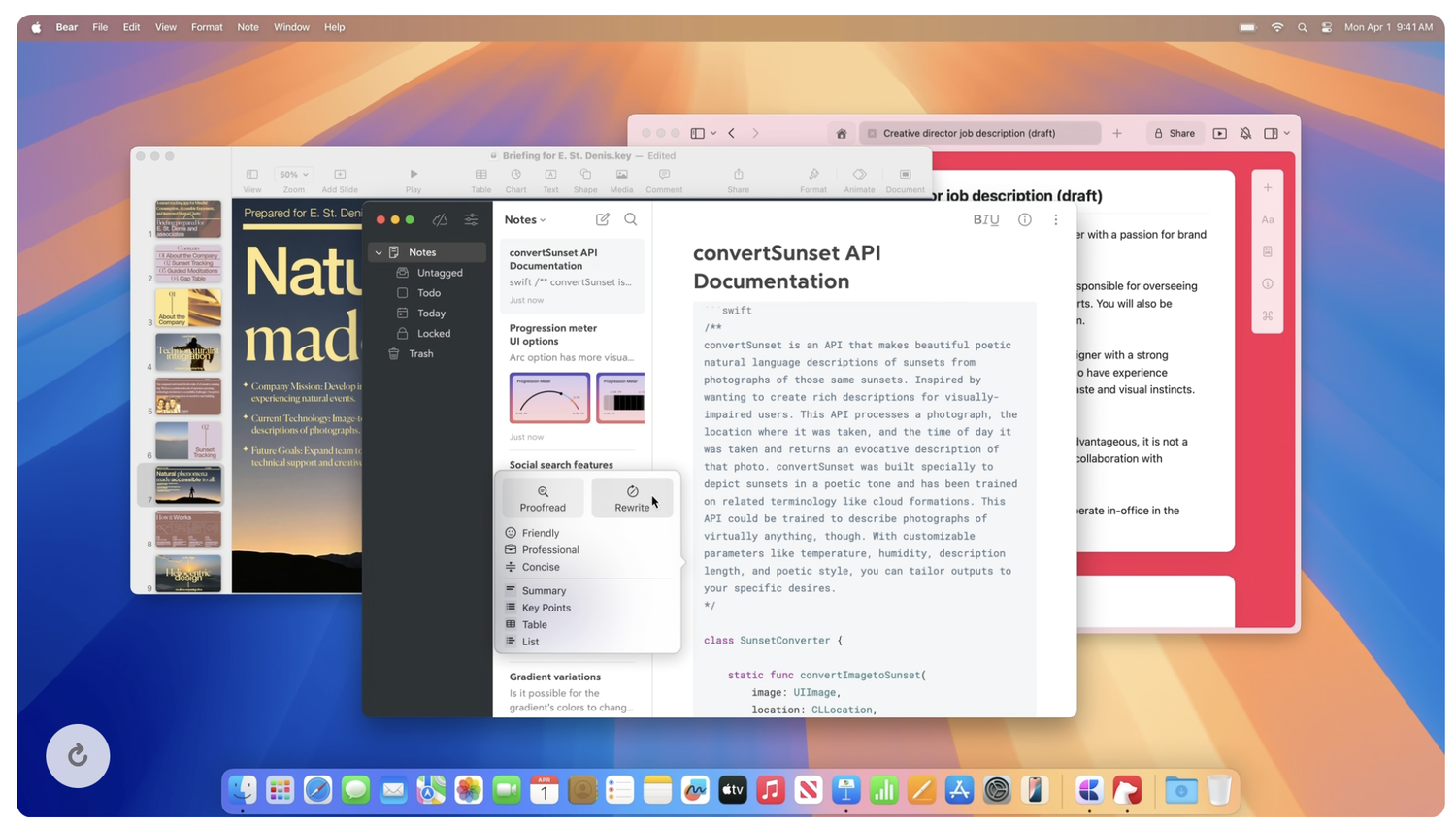Click the command-key icon in the pink window's right panel
This screenshot has width=1456, height=826.
pyautogui.click(x=1268, y=316)
